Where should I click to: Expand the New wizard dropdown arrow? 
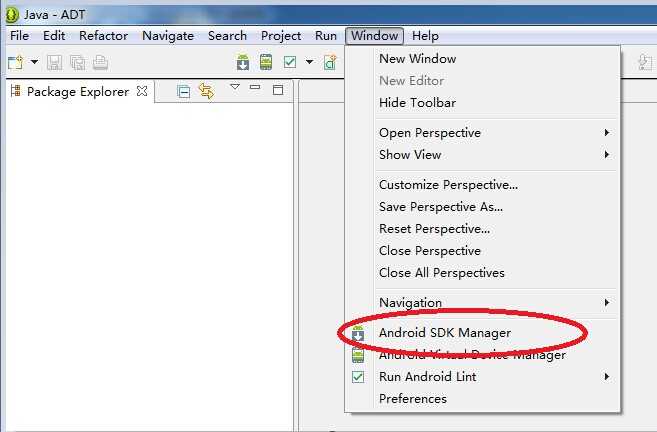pos(34,62)
